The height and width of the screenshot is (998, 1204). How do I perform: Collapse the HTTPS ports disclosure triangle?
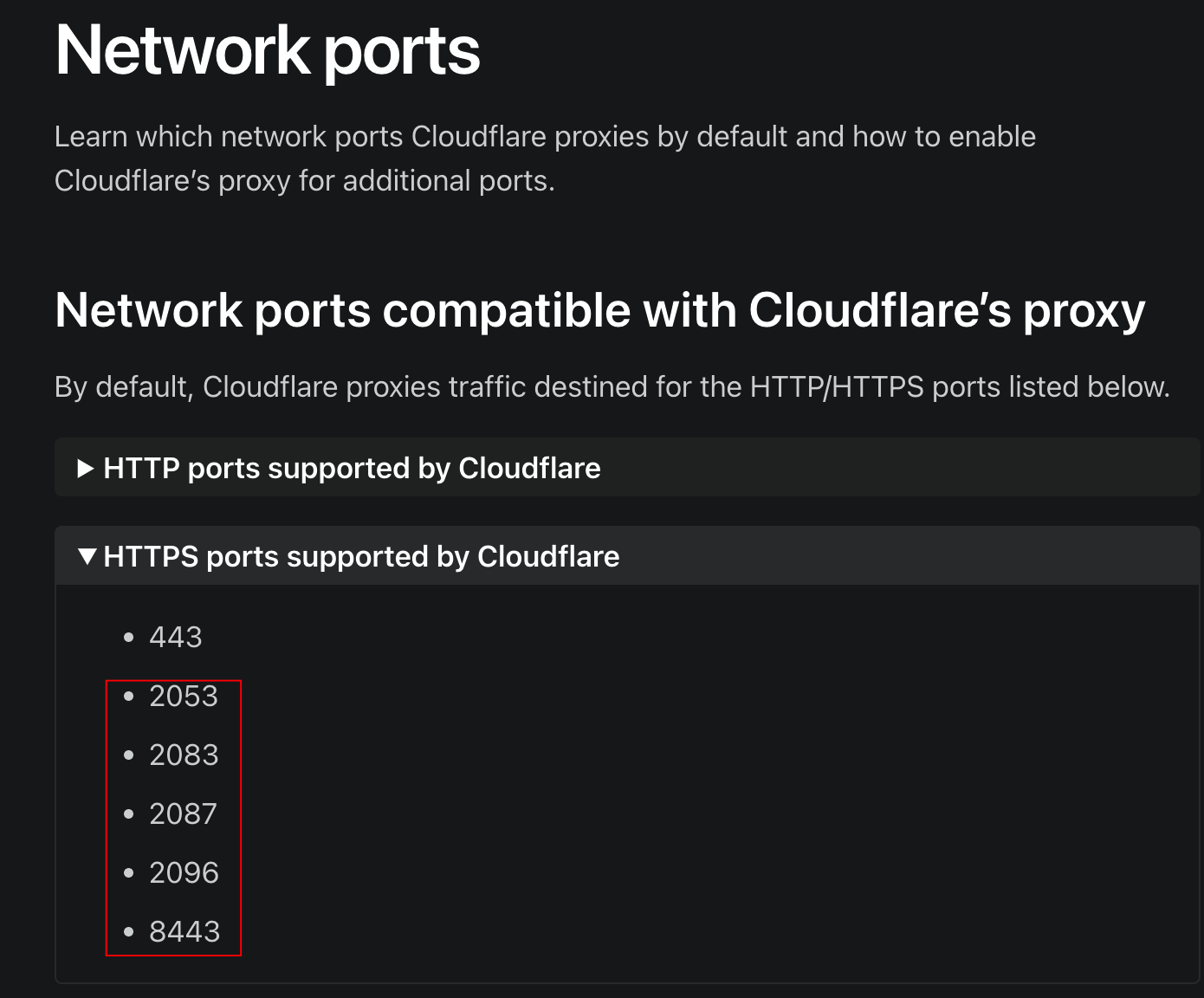pos(87,556)
